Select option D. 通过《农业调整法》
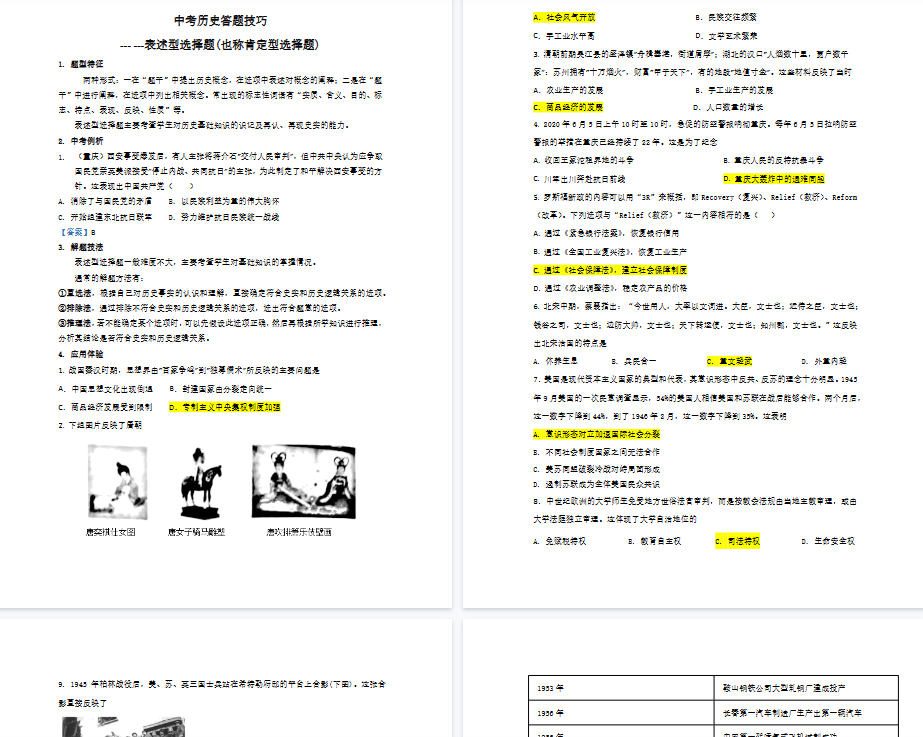 (610, 288)
